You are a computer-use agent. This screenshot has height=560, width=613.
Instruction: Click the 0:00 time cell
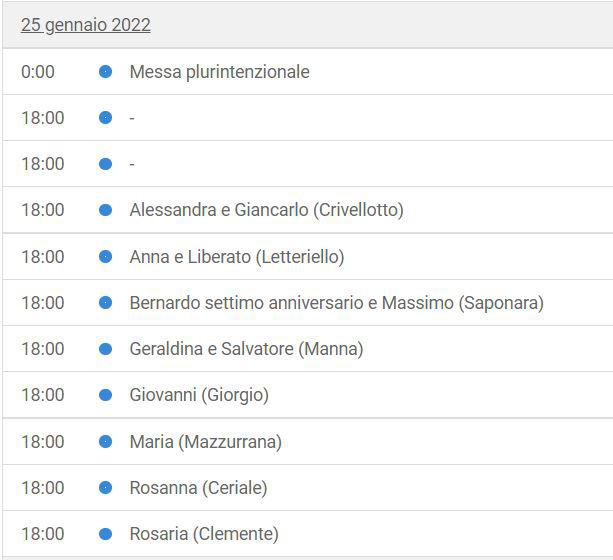click(x=38, y=72)
